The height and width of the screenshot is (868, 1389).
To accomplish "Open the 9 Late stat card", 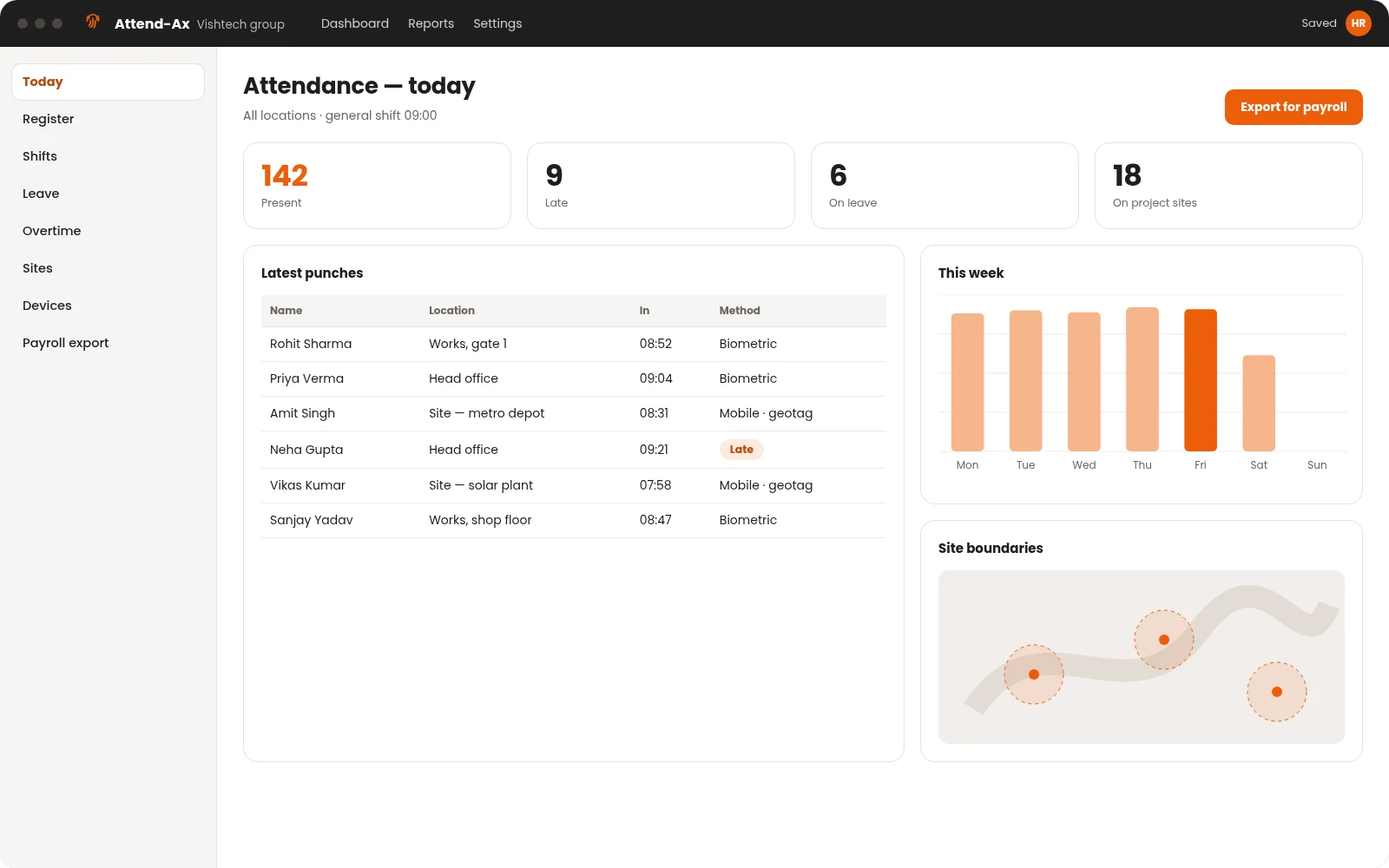I will 661,186.
